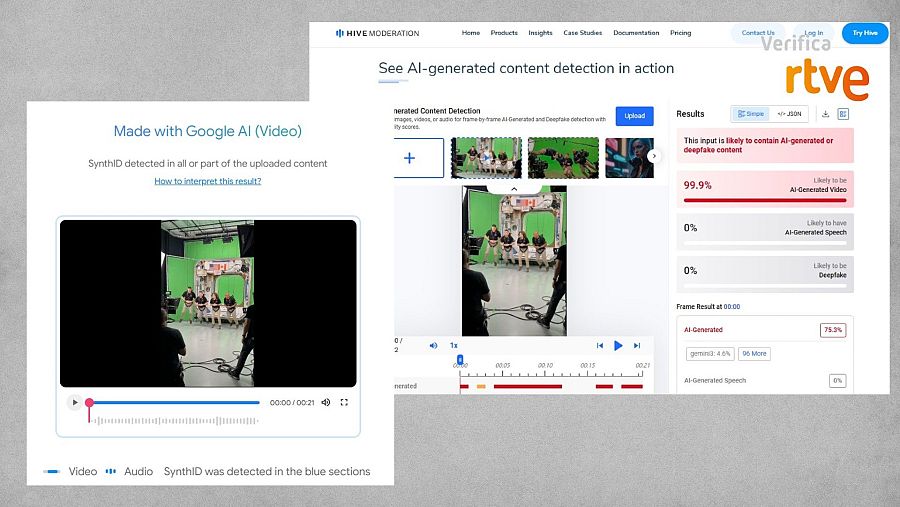Switch results to JSON view

pyautogui.click(x=789, y=114)
